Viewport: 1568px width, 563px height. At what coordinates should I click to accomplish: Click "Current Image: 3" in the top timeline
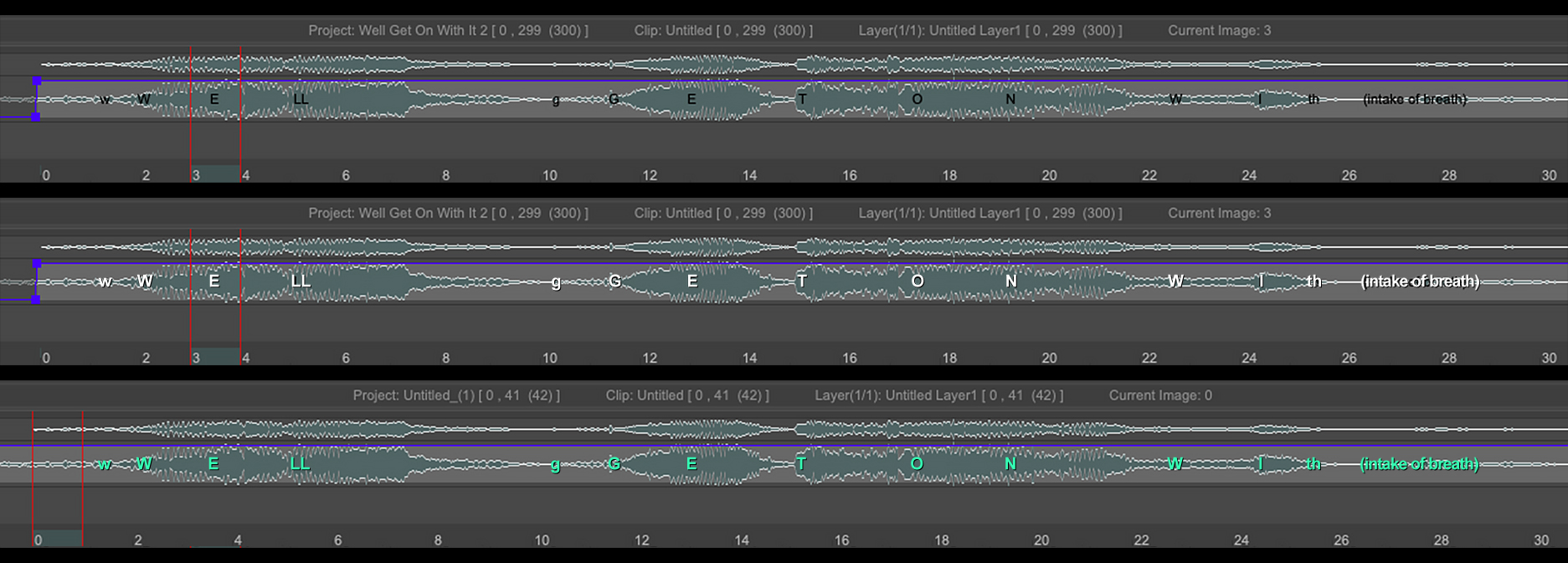(x=1220, y=30)
